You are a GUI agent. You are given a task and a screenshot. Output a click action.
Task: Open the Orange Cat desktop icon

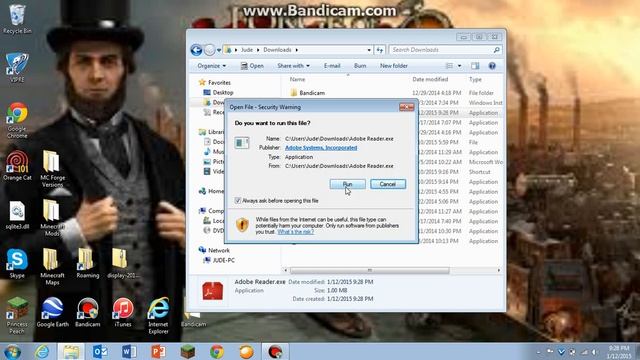tap(17, 166)
